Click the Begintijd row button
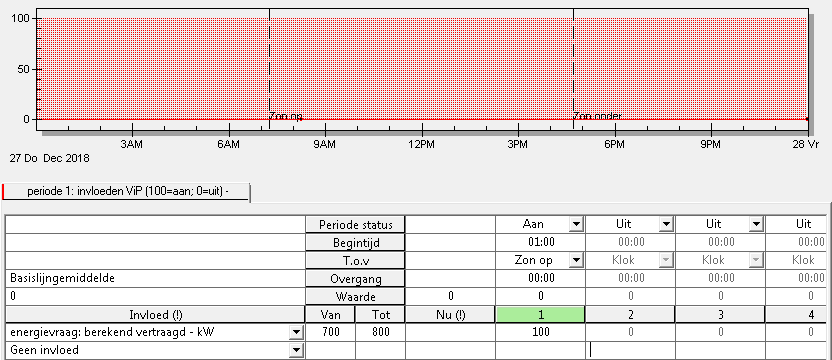The width and height of the screenshot is (832, 360). pos(356,243)
